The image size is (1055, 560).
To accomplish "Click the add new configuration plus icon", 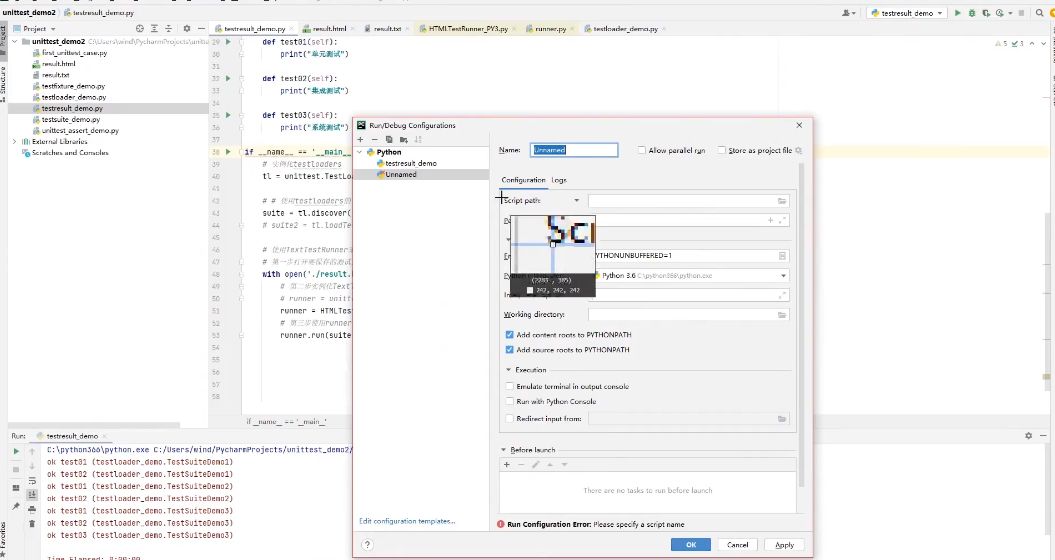I will [360, 139].
